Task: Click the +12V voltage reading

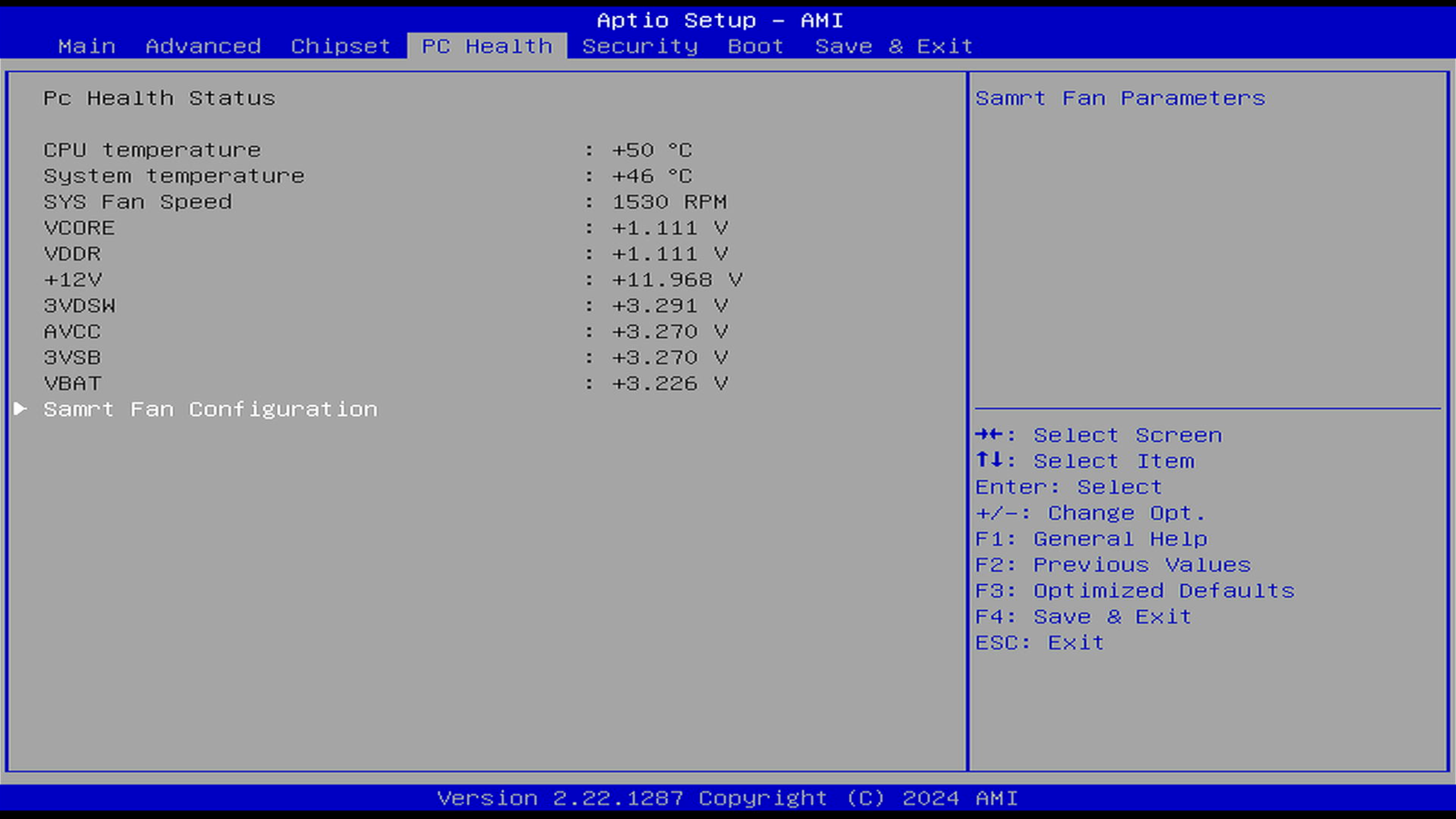Action: click(677, 280)
